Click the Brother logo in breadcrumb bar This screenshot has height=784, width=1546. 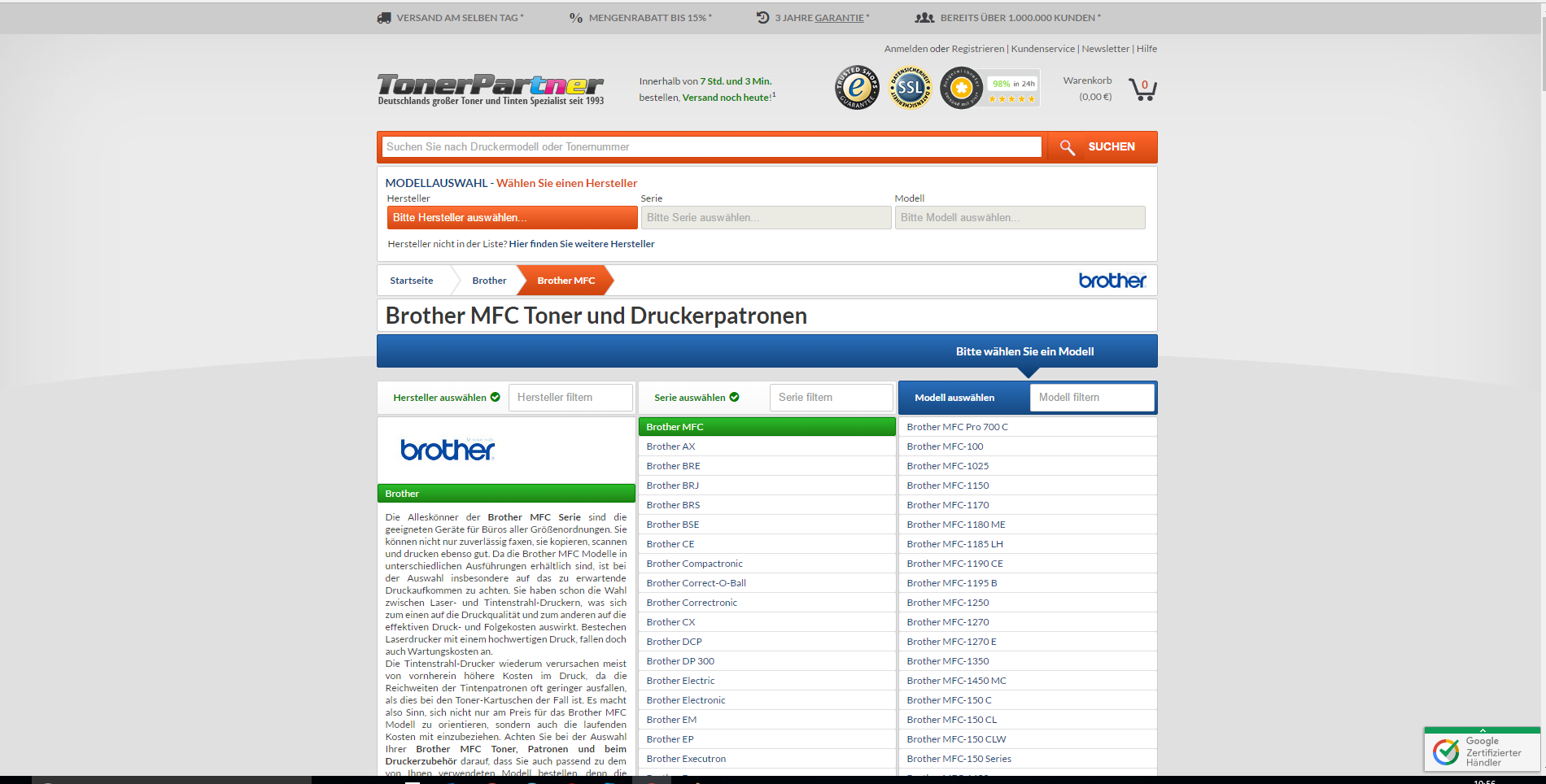click(1111, 281)
